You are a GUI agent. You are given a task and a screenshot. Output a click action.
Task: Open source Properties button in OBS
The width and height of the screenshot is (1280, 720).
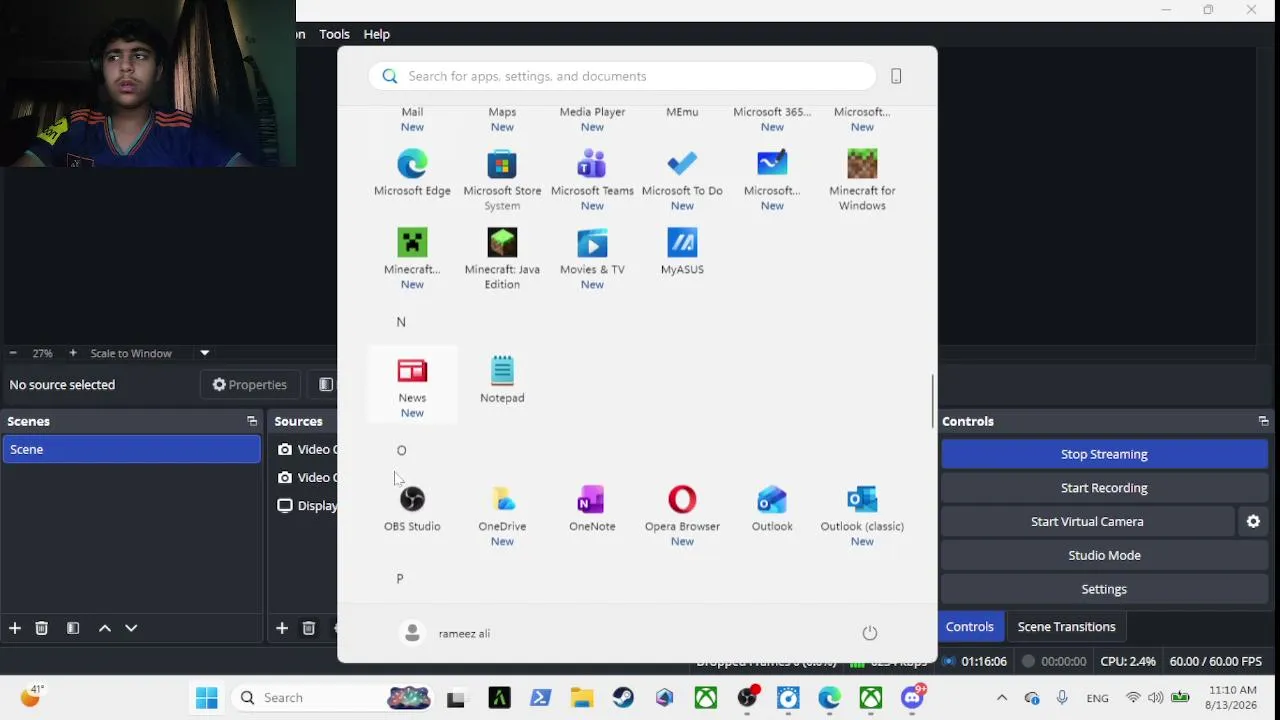[250, 385]
